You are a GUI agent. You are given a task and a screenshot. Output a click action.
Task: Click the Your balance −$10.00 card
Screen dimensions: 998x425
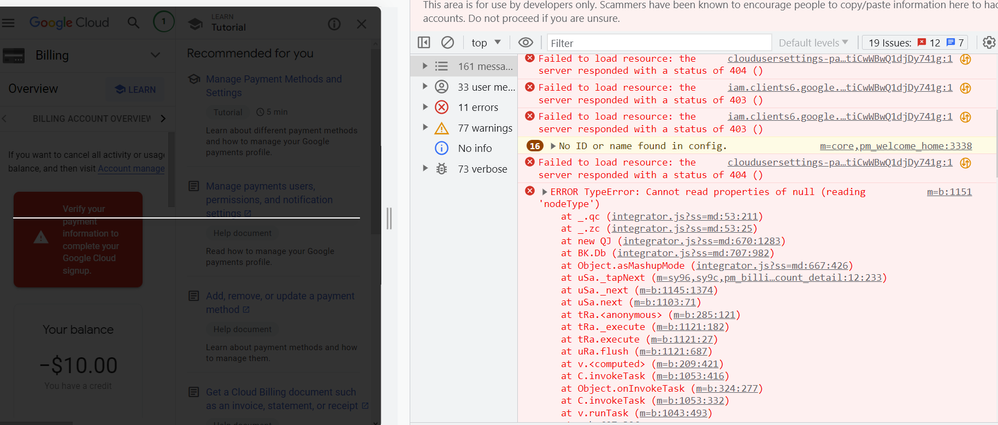click(x=78, y=363)
